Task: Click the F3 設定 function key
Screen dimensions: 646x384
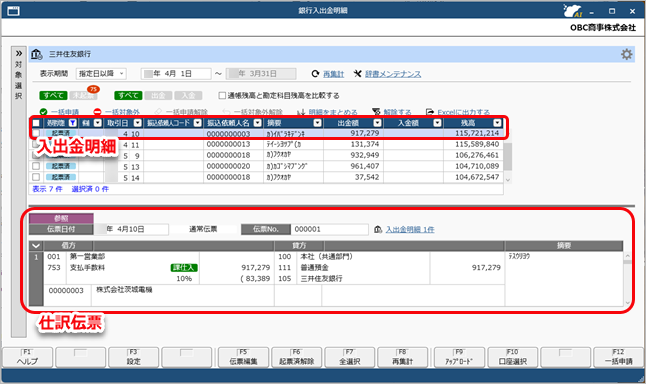Action: [x=133, y=357]
